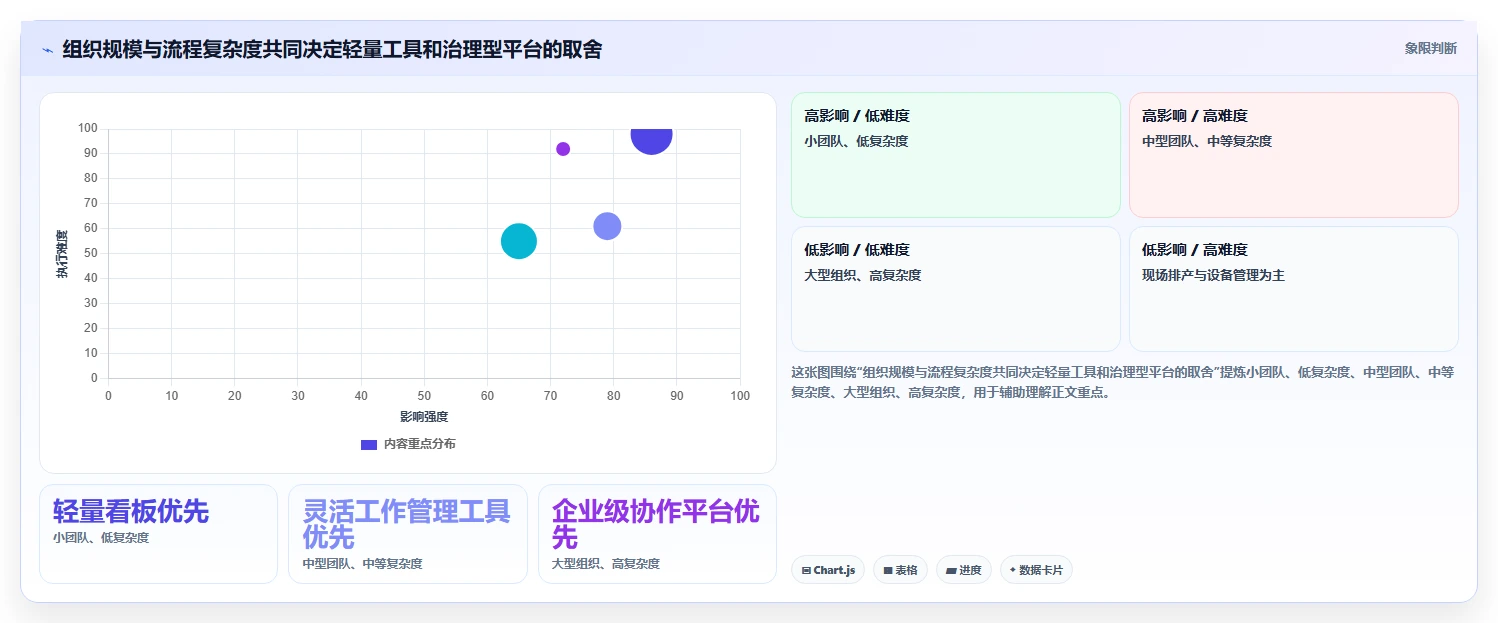Click the 进度 tag chip
The width and height of the screenshot is (1498, 623).
coord(964,570)
